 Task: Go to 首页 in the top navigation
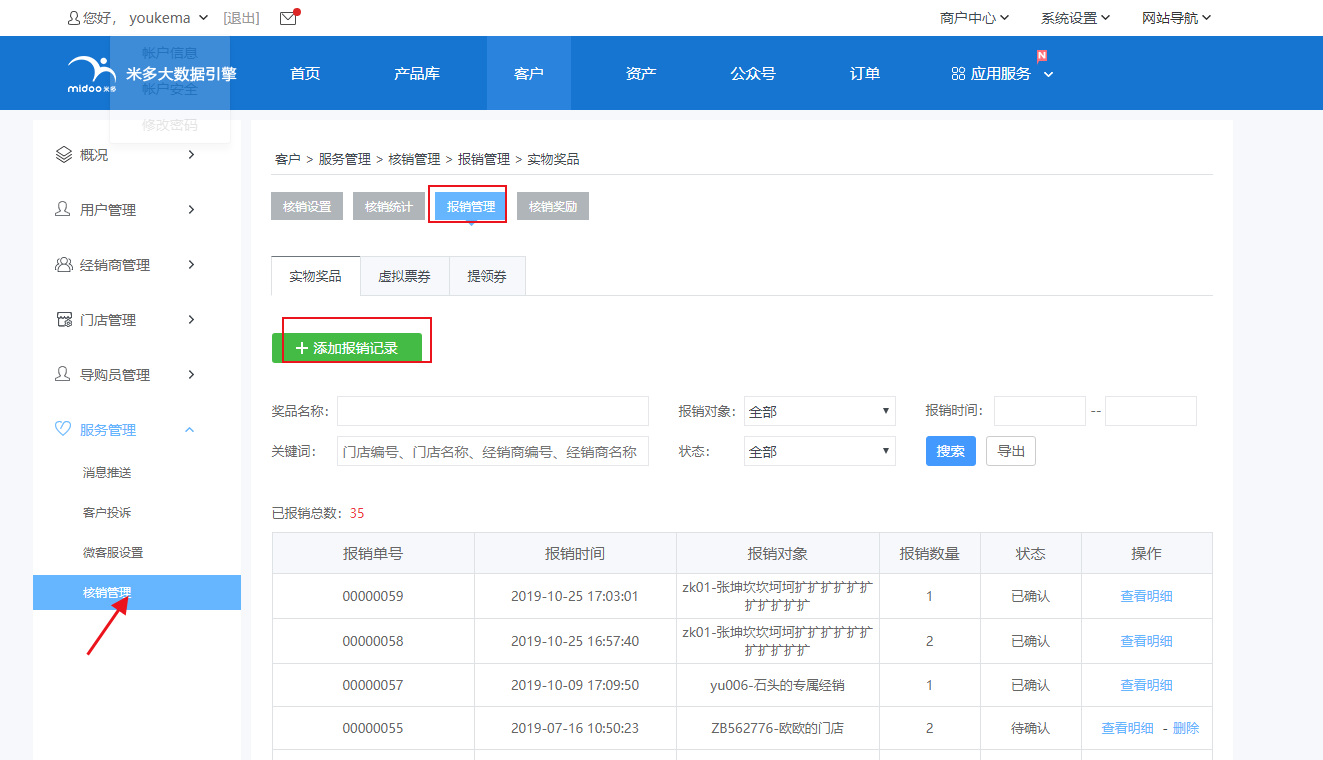tap(305, 74)
